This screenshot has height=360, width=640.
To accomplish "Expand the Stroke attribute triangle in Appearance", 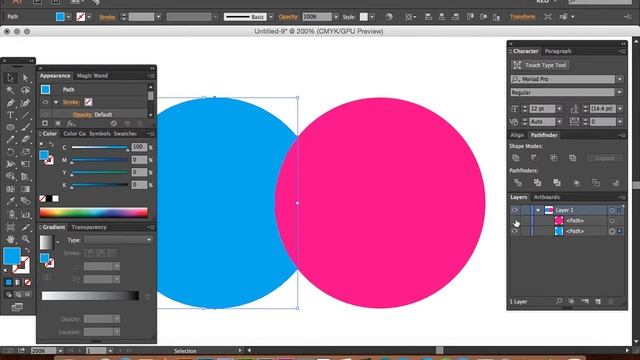I will [x=56, y=102].
